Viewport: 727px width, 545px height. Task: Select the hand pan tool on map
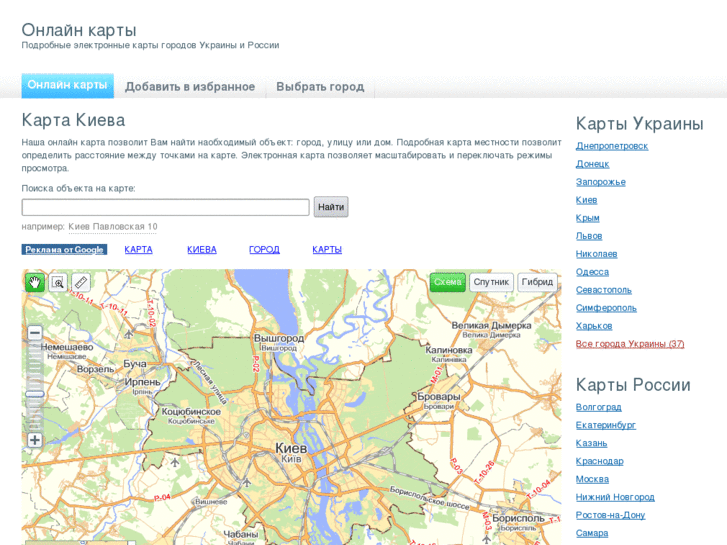tap(35, 282)
